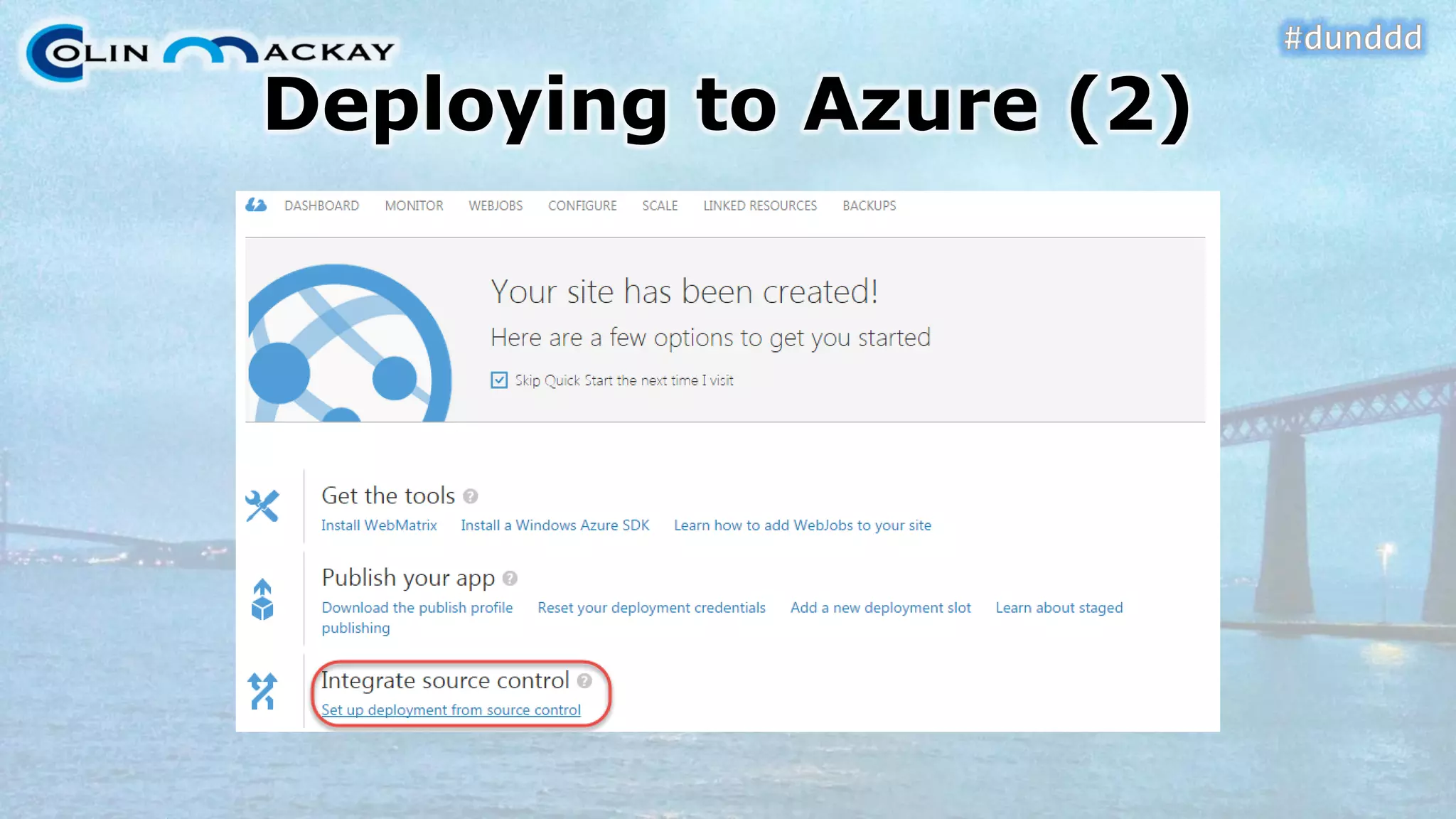
Task: Toggle Skip Quick Start checkbox
Action: (499, 380)
